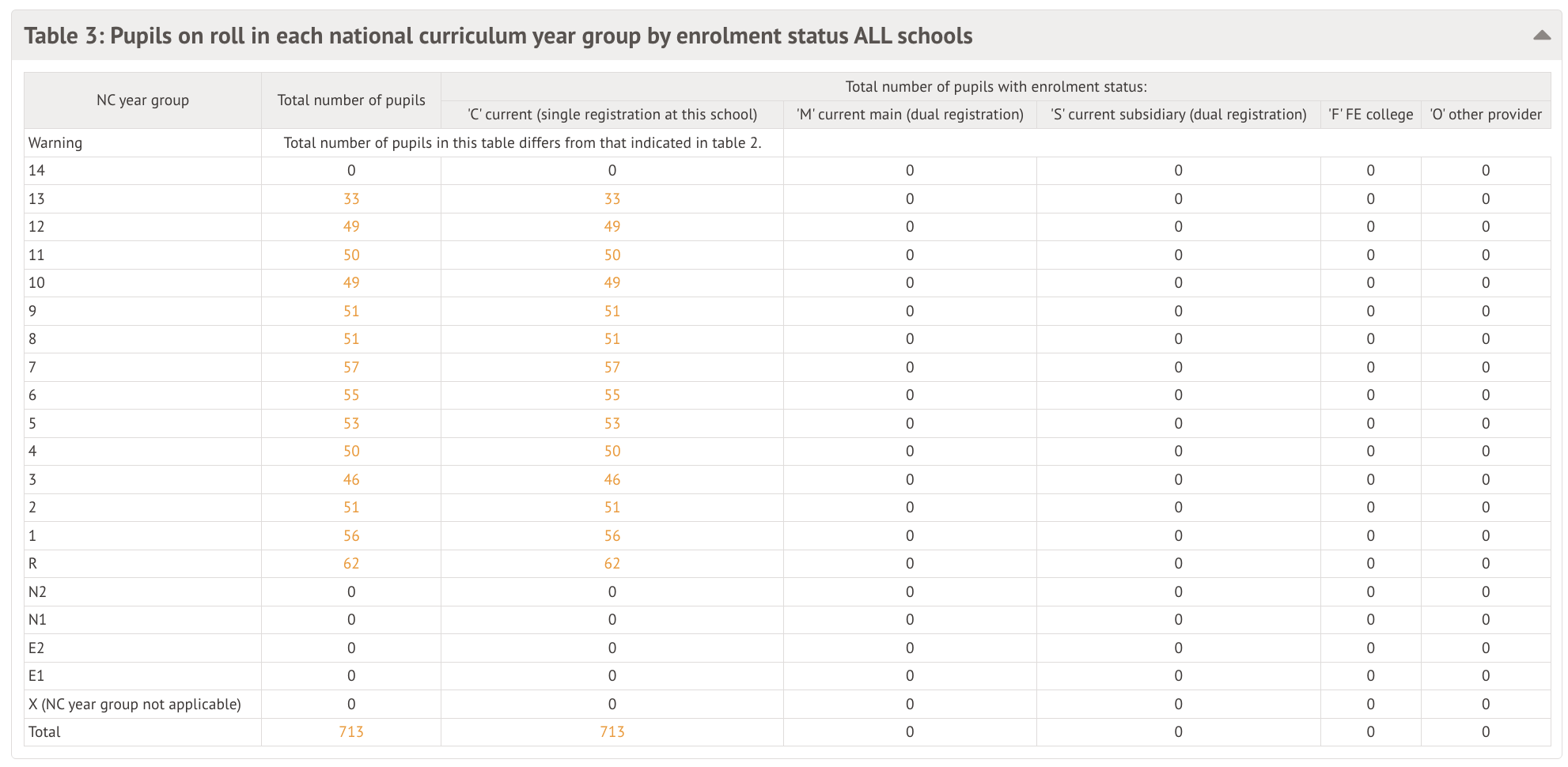Click the table mismatch warning message text
The height and width of the screenshot is (767, 1568).
[x=522, y=143]
